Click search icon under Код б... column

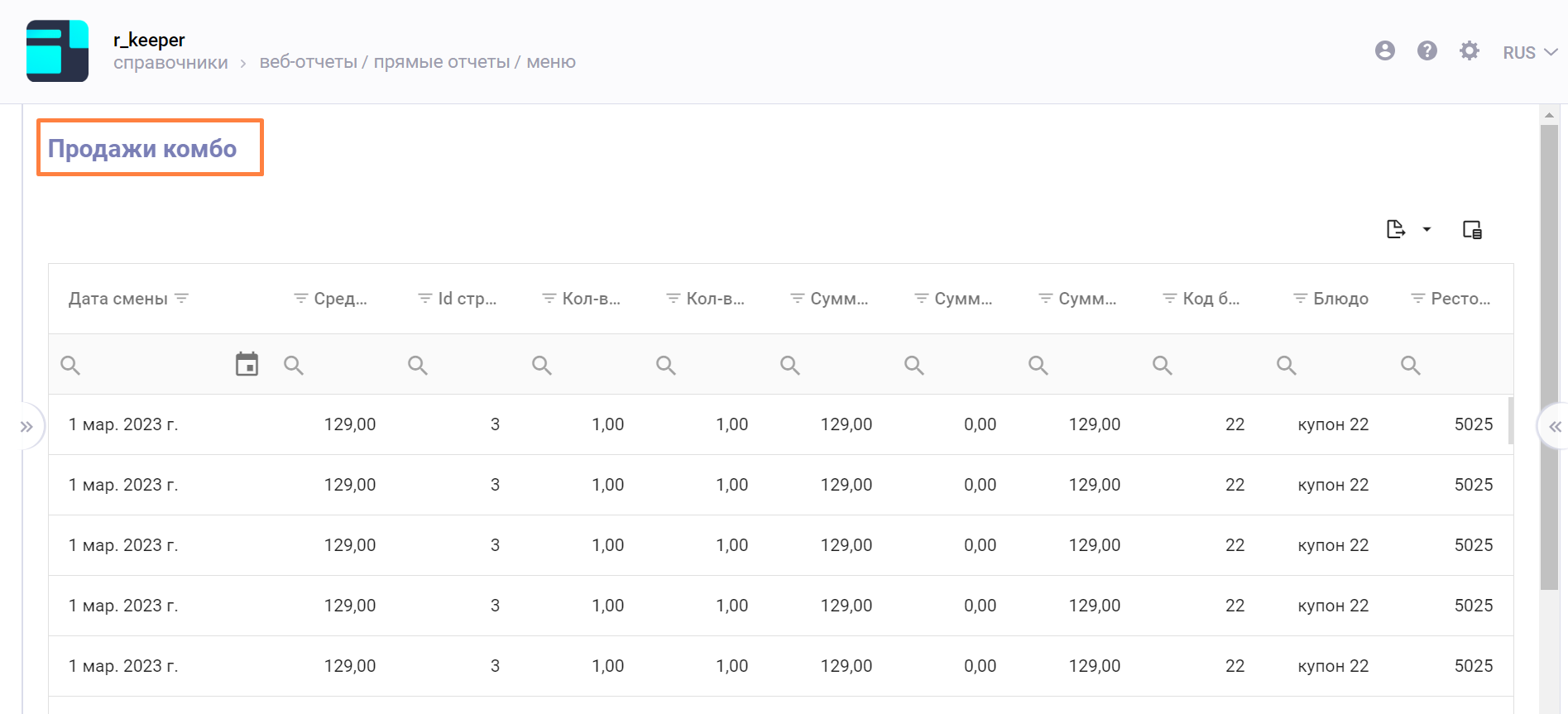[x=1163, y=365]
